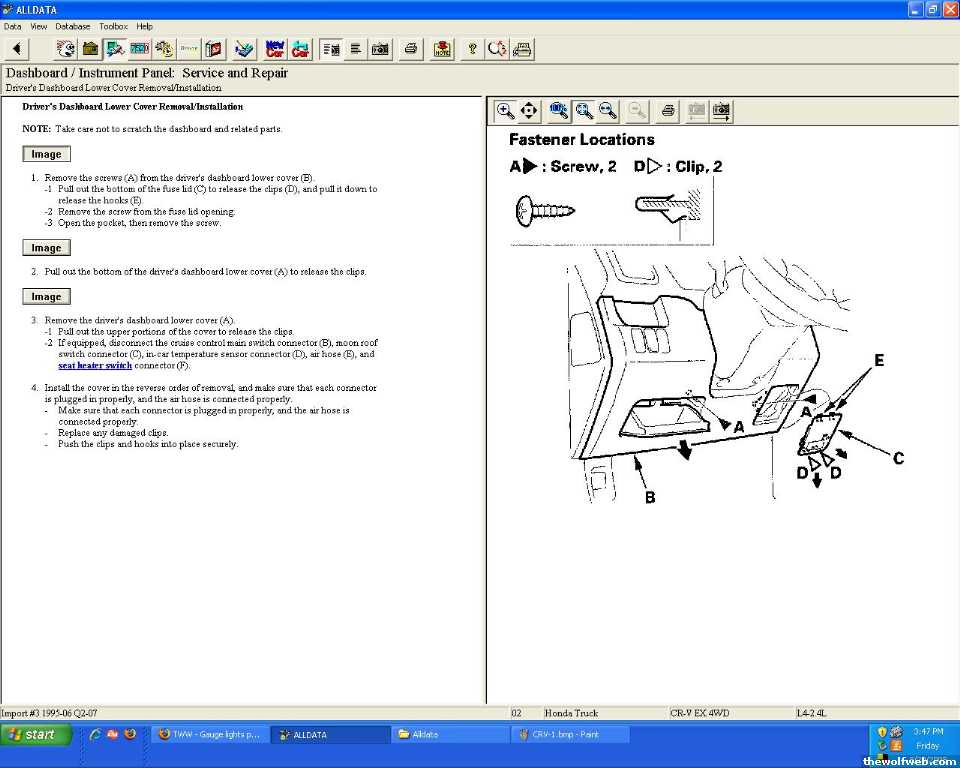Follow the seat heater switch link
The image size is (960, 768).
click(x=95, y=366)
